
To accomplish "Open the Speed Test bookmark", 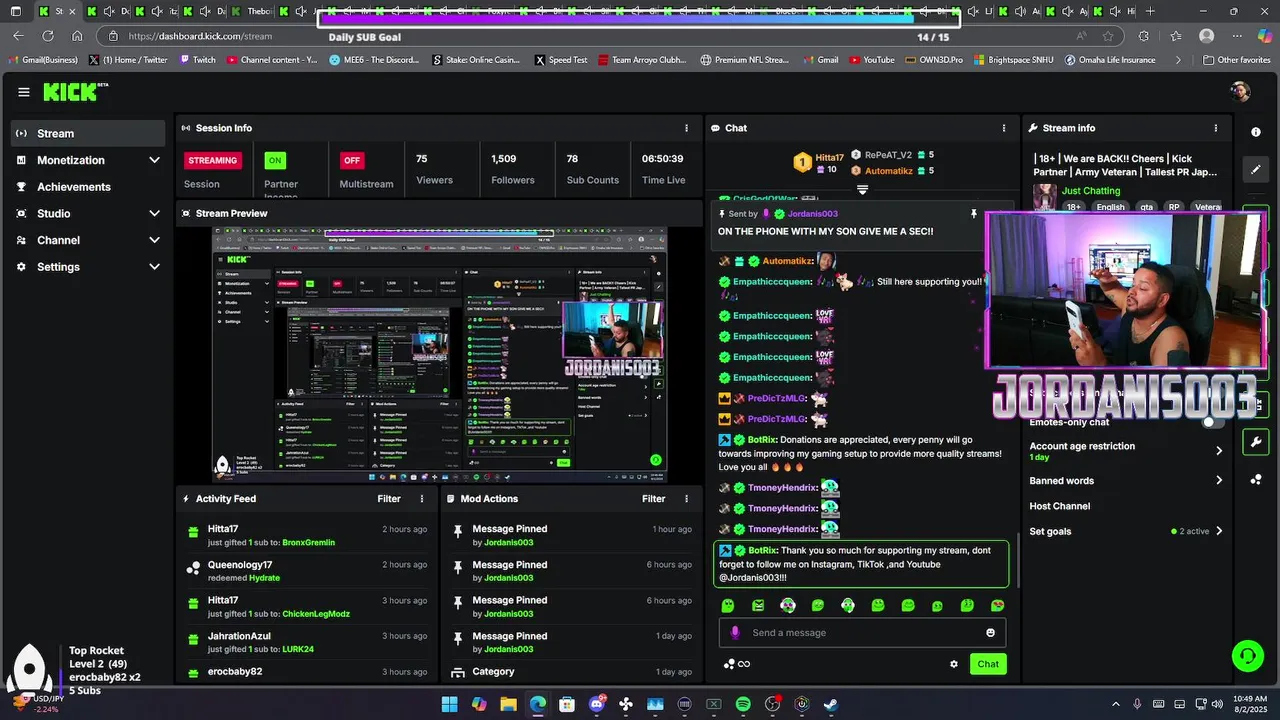I will click(561, 60).
